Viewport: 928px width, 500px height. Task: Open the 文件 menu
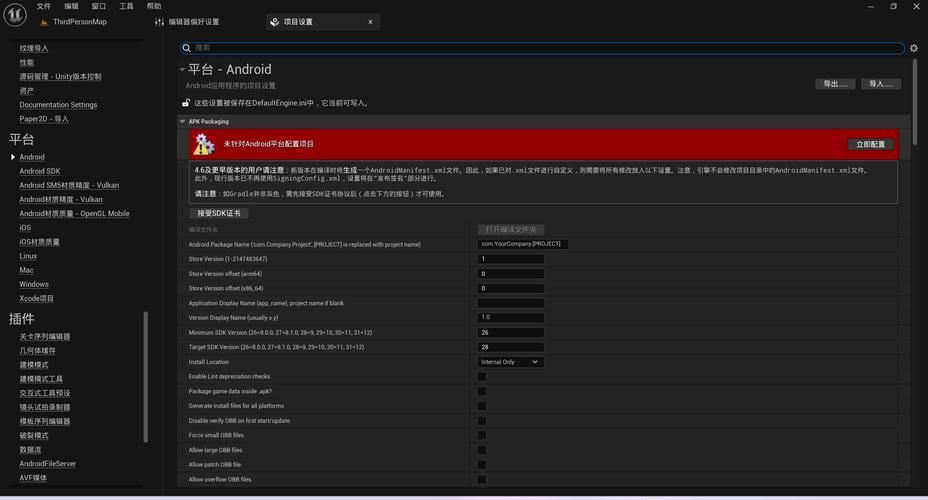(44, 6)
